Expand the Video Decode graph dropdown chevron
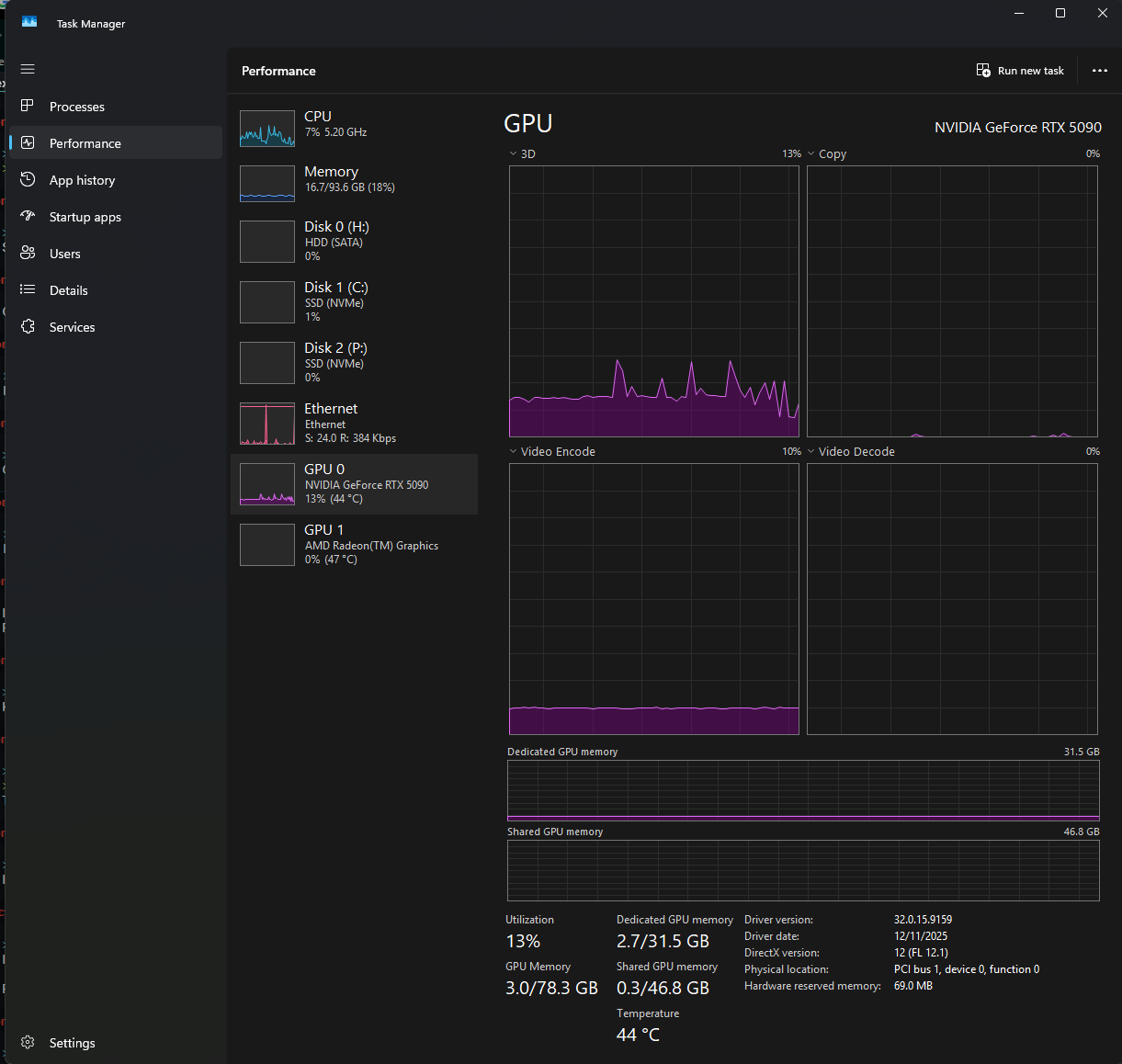 point(810,452)
